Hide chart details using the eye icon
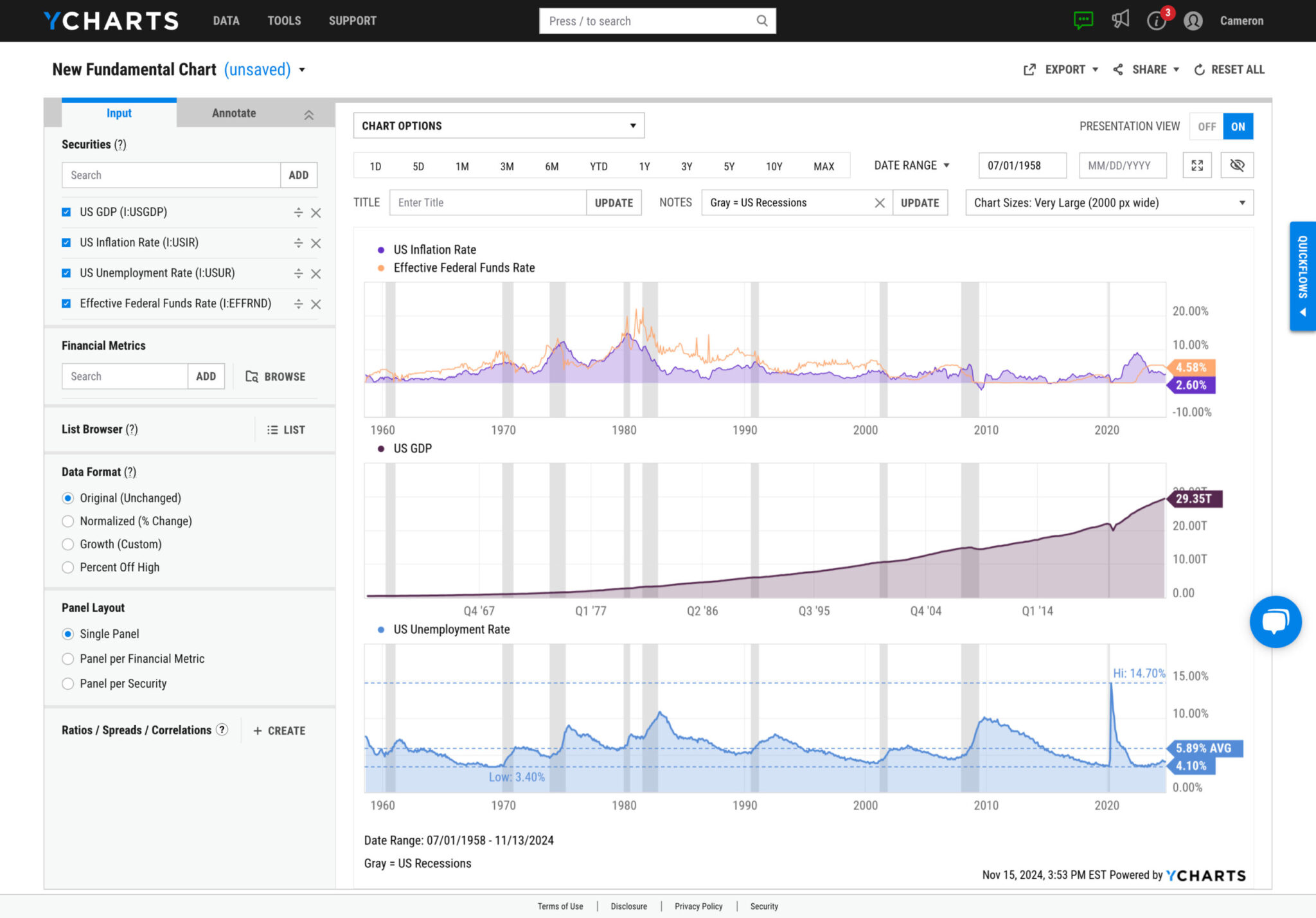1316x918 pixels. [1237, 165]
